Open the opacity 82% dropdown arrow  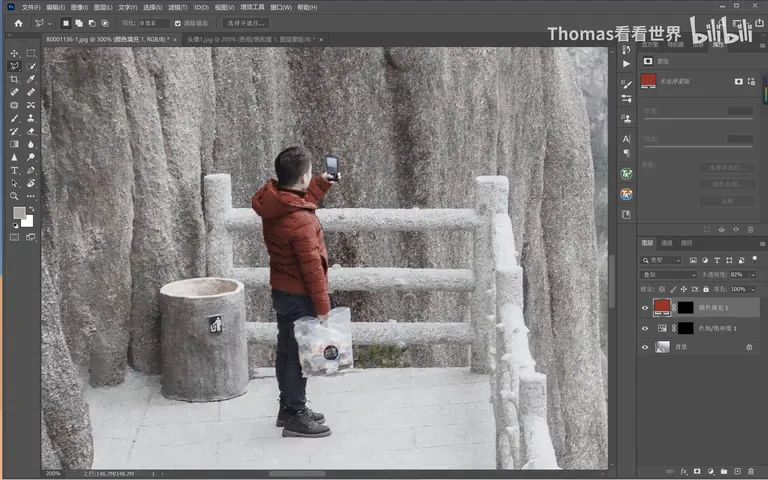[x=753, y=275]
